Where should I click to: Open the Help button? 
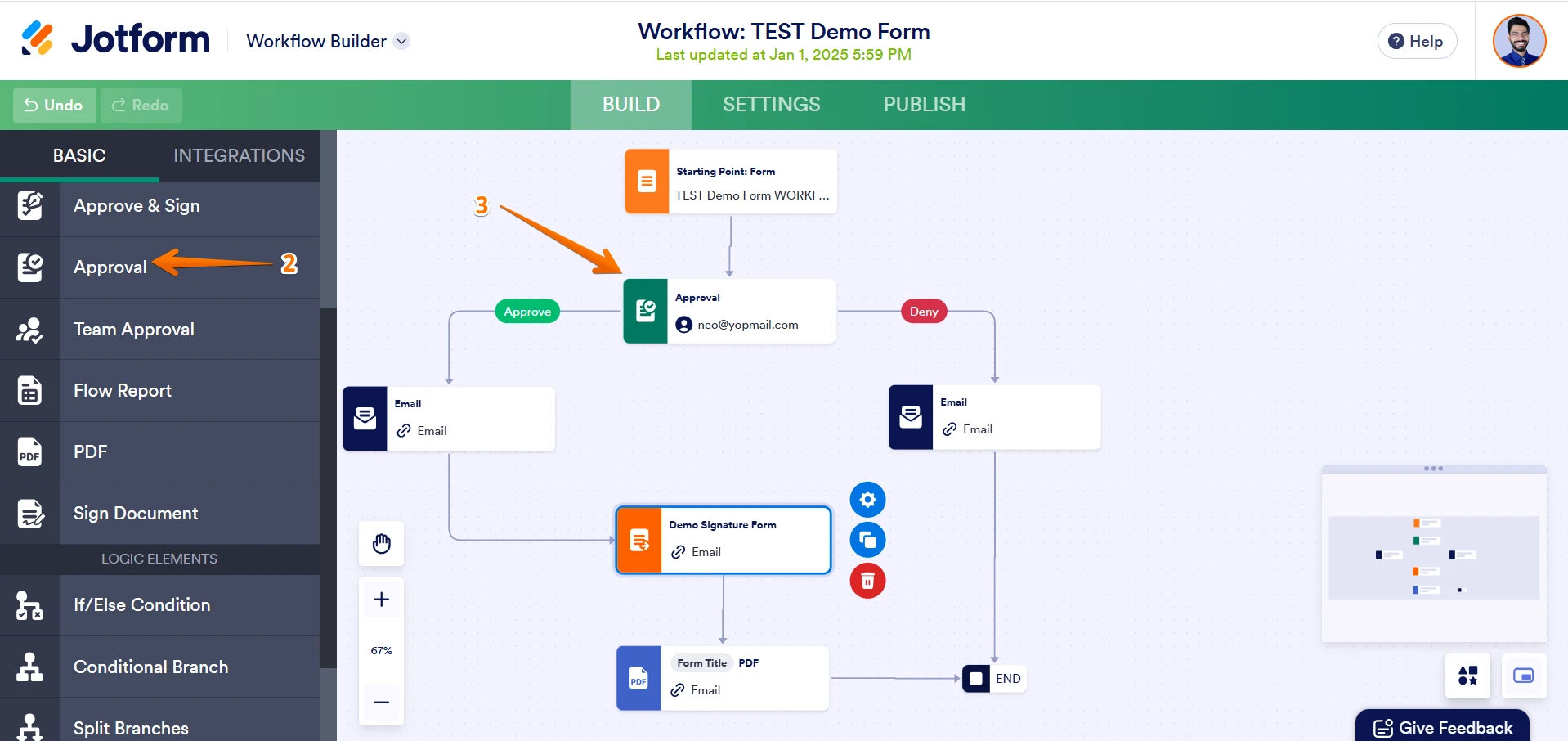point(1417,41)
